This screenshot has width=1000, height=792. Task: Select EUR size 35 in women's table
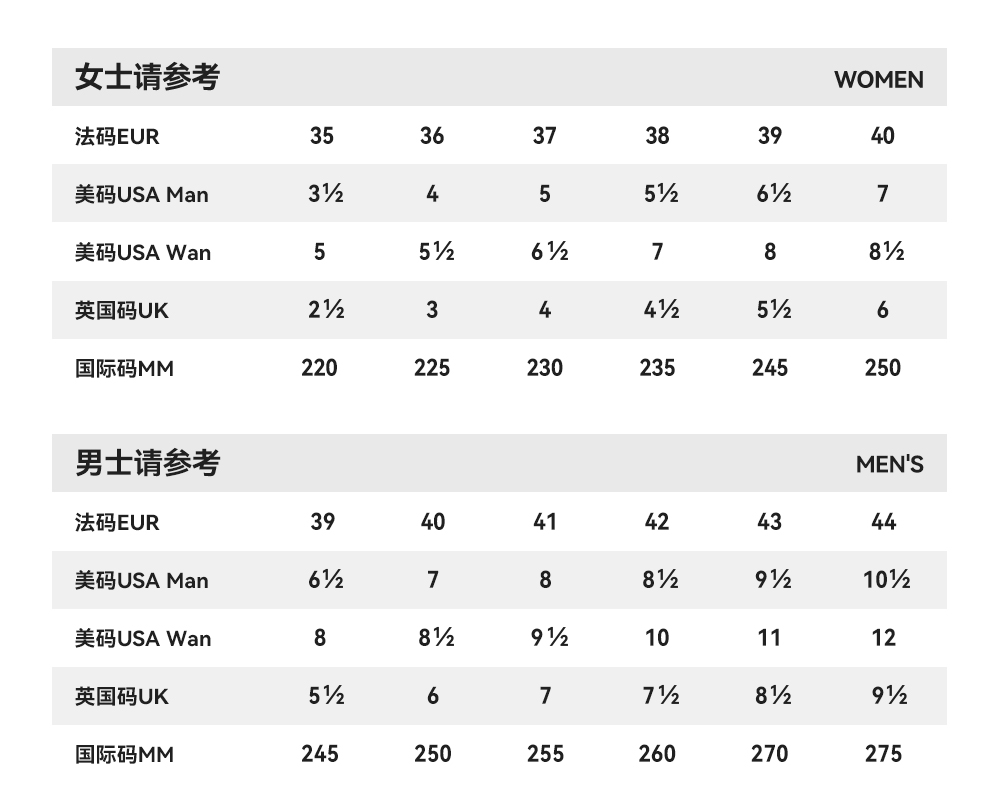click(x=321, y=136)
